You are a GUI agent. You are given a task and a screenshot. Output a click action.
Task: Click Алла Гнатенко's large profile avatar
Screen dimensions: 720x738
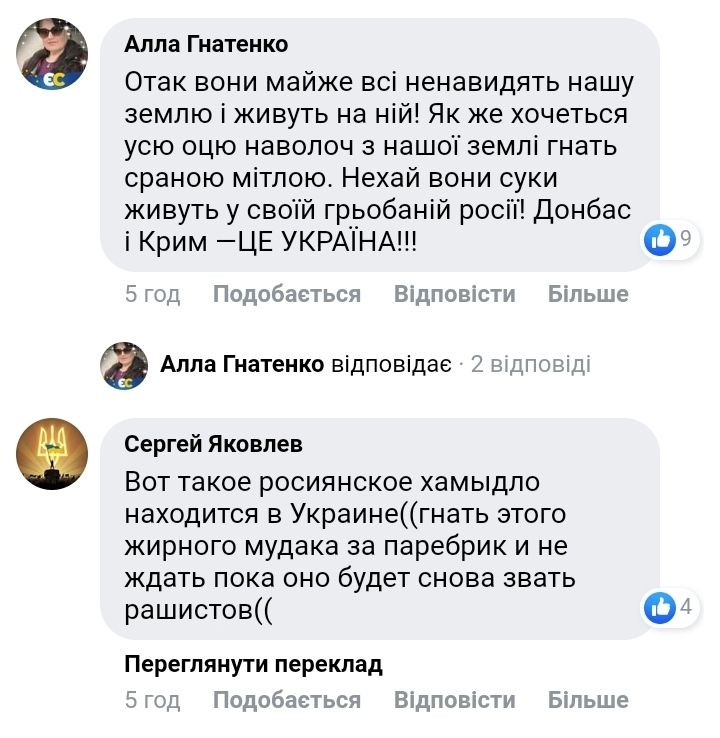52,53
